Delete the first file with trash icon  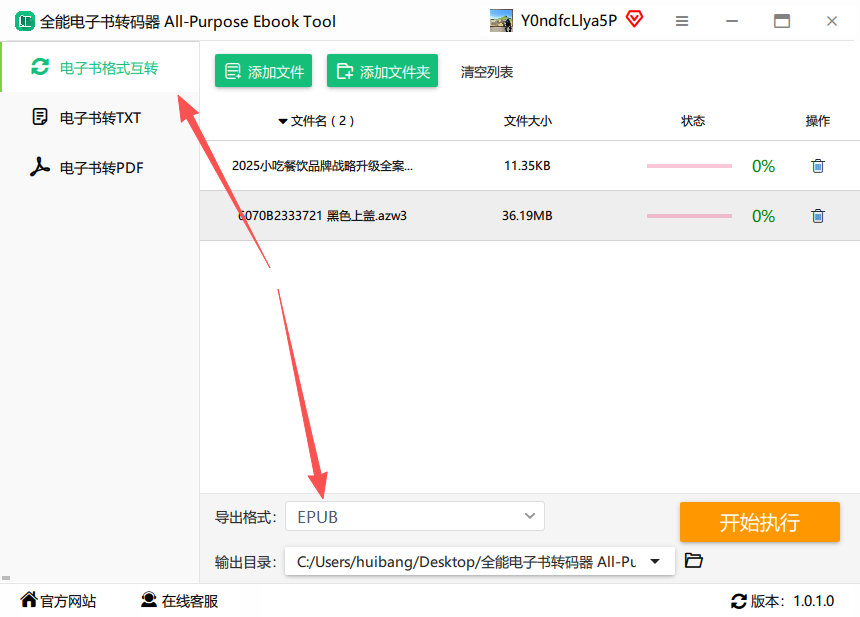click(817, 166)
